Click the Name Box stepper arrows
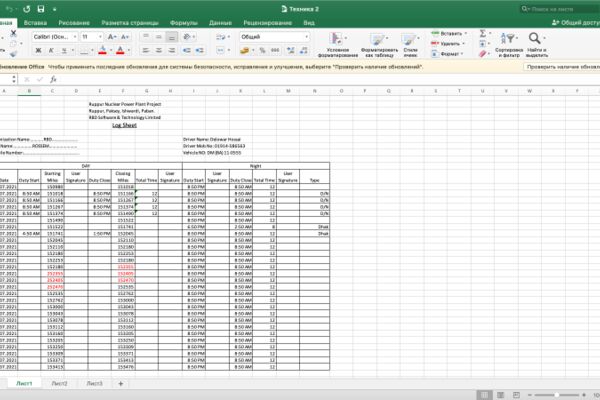The image size is (600, 400). point(14,79)
